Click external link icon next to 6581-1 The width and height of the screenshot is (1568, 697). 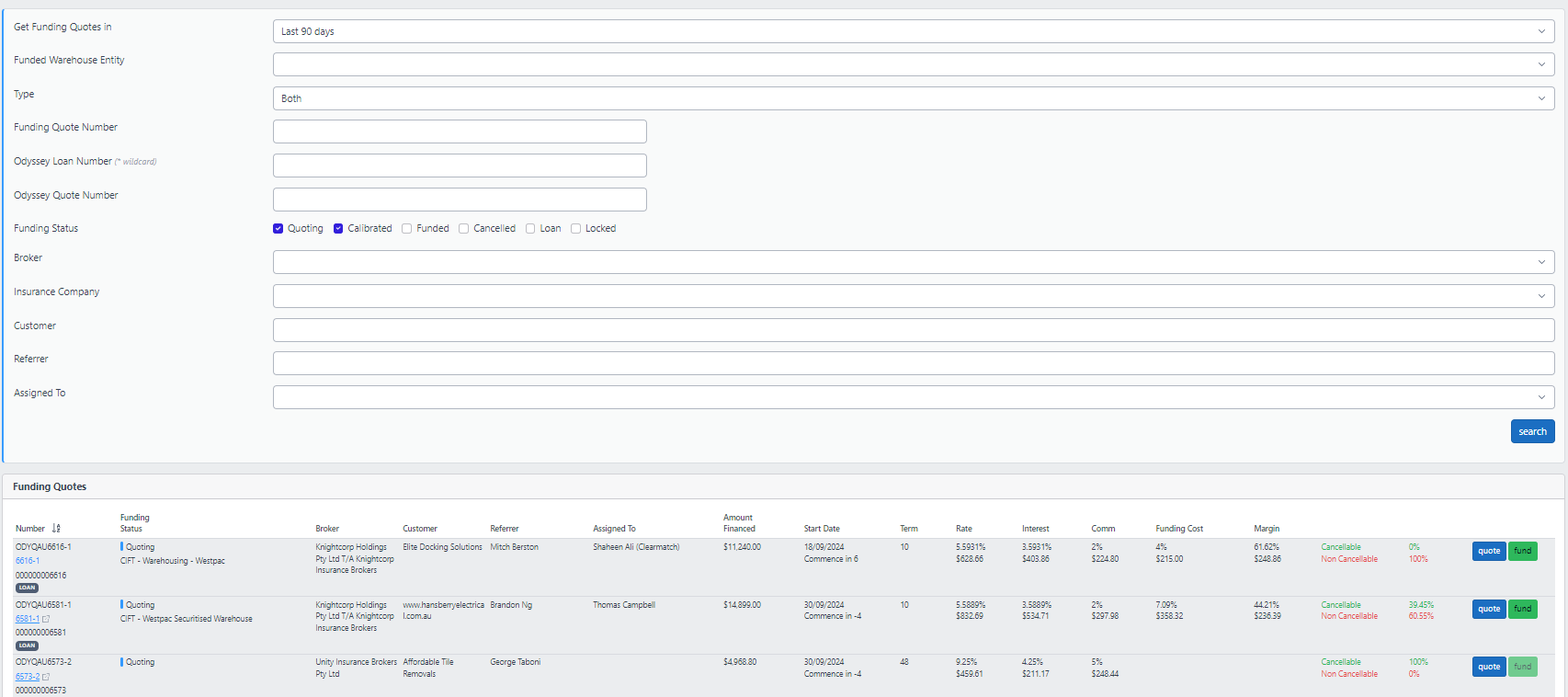tap(46, 619)
